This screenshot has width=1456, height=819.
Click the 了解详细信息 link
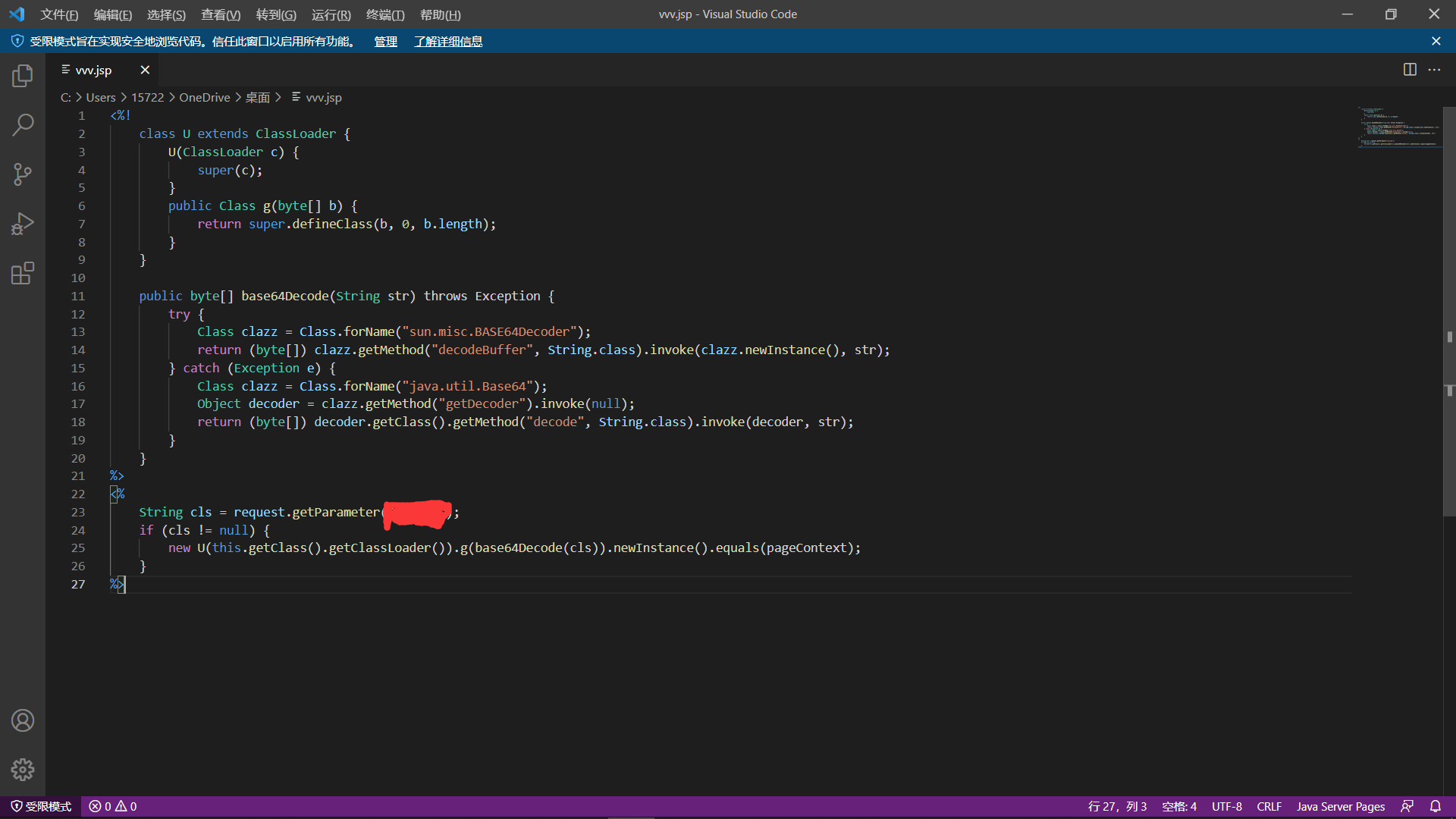pos(448,41)
